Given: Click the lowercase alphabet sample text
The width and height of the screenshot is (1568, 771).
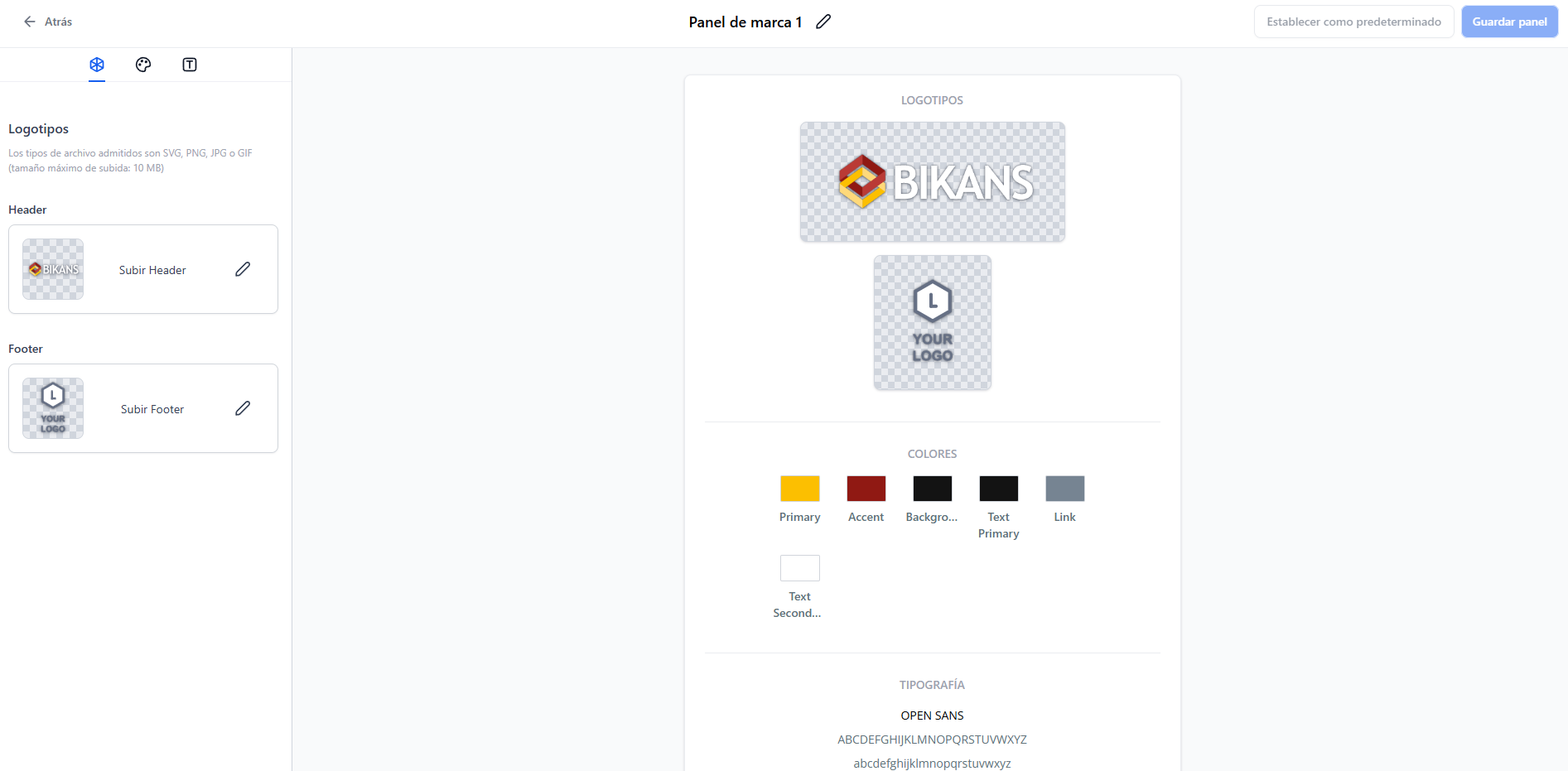Looking at the screenshot, I should [933, 764].
